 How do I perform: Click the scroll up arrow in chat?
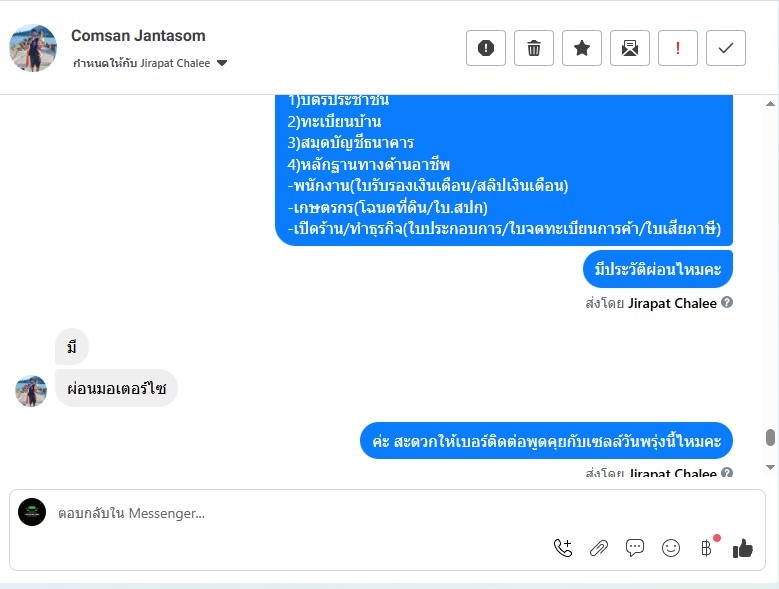[x=770, y=104]
